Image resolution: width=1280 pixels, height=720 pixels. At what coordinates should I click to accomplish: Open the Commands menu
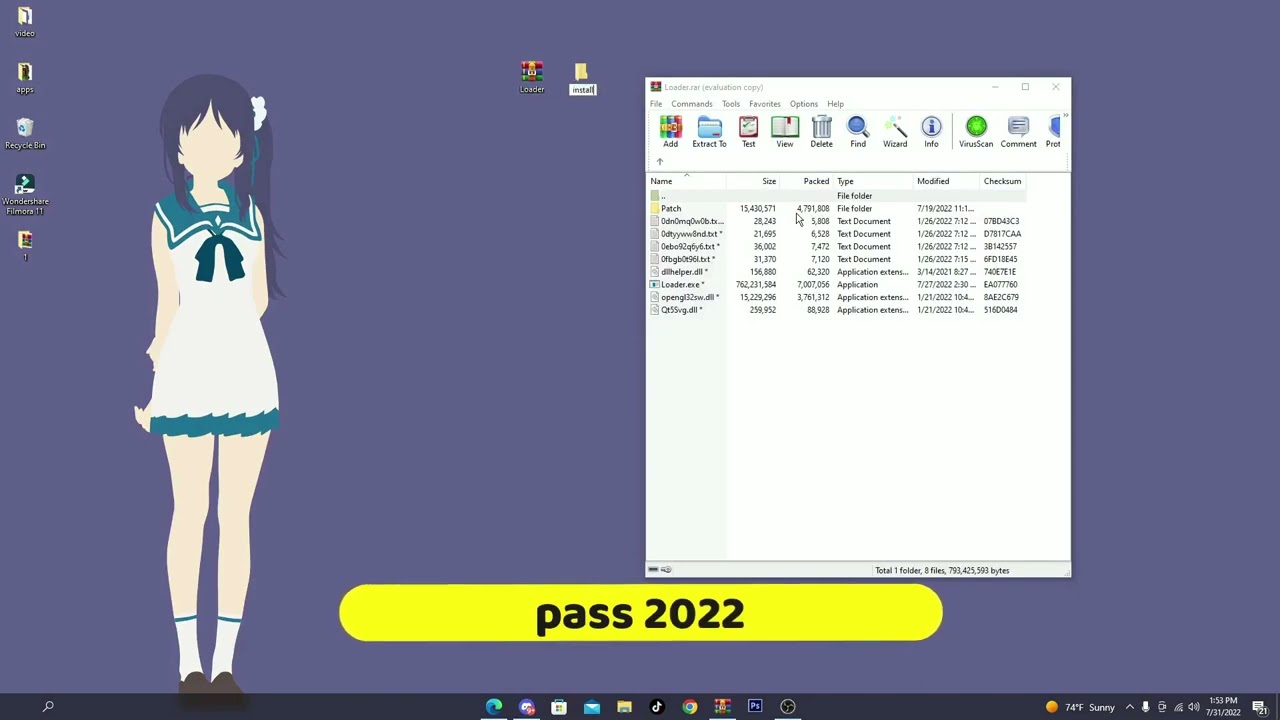pos(692,104)
